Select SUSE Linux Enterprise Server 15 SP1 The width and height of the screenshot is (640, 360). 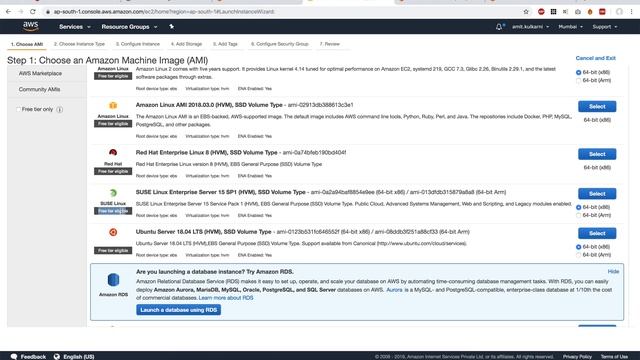coord(597,194)
